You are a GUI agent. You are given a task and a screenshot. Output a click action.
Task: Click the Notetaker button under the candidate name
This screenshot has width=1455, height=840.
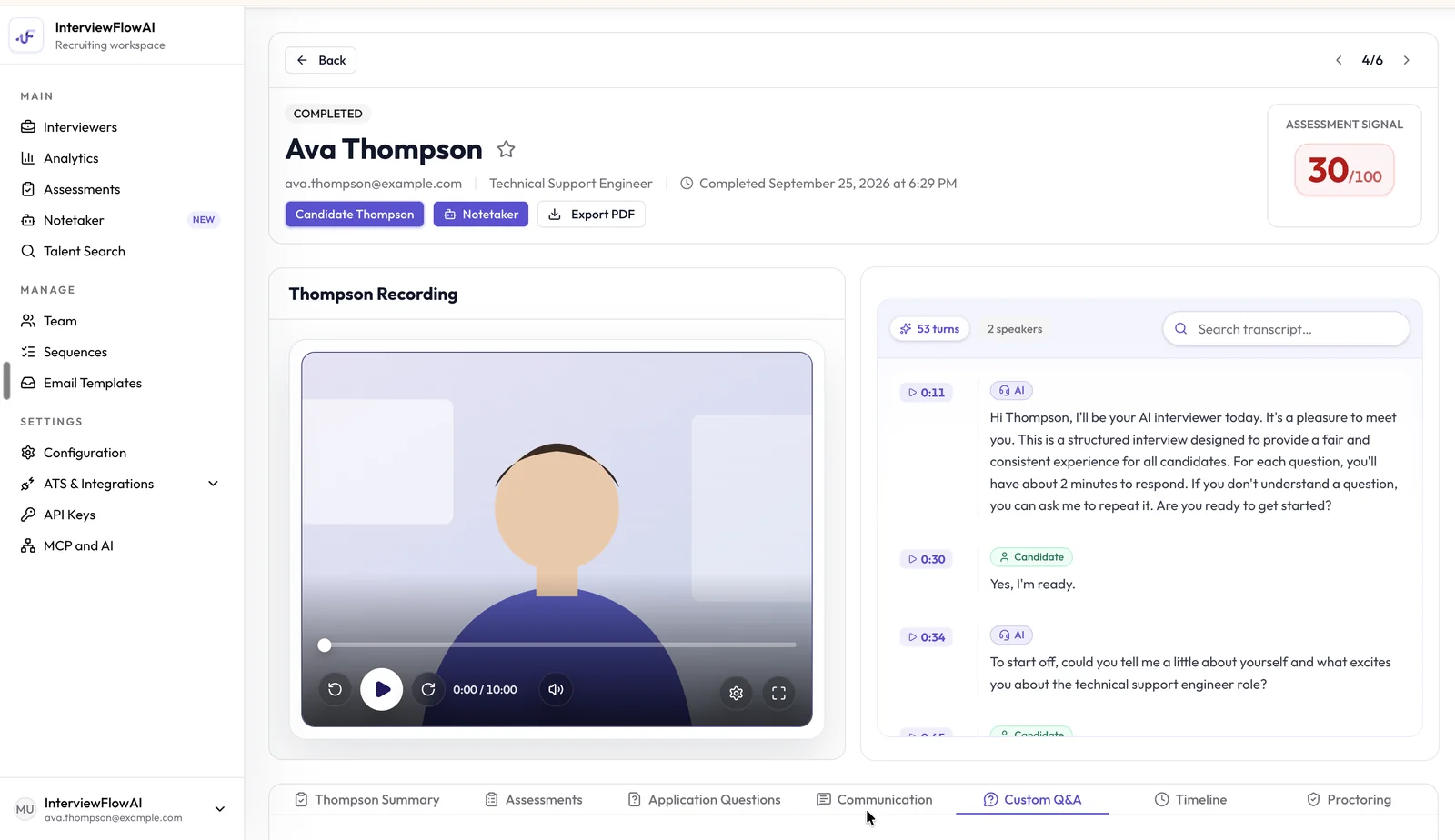[480, 215]
